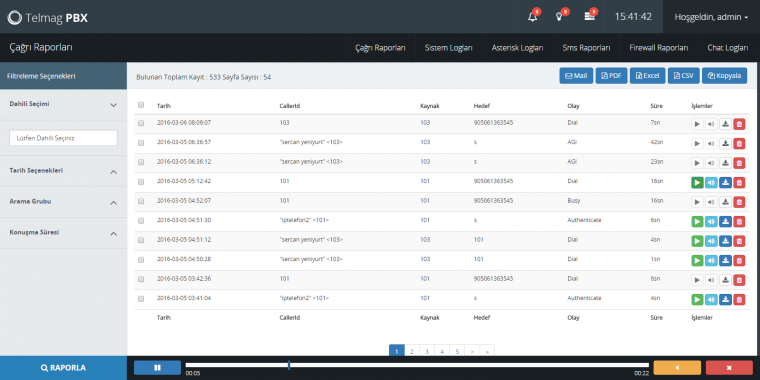
Task: Close the audio player with red X
Action: coord(729,367)
